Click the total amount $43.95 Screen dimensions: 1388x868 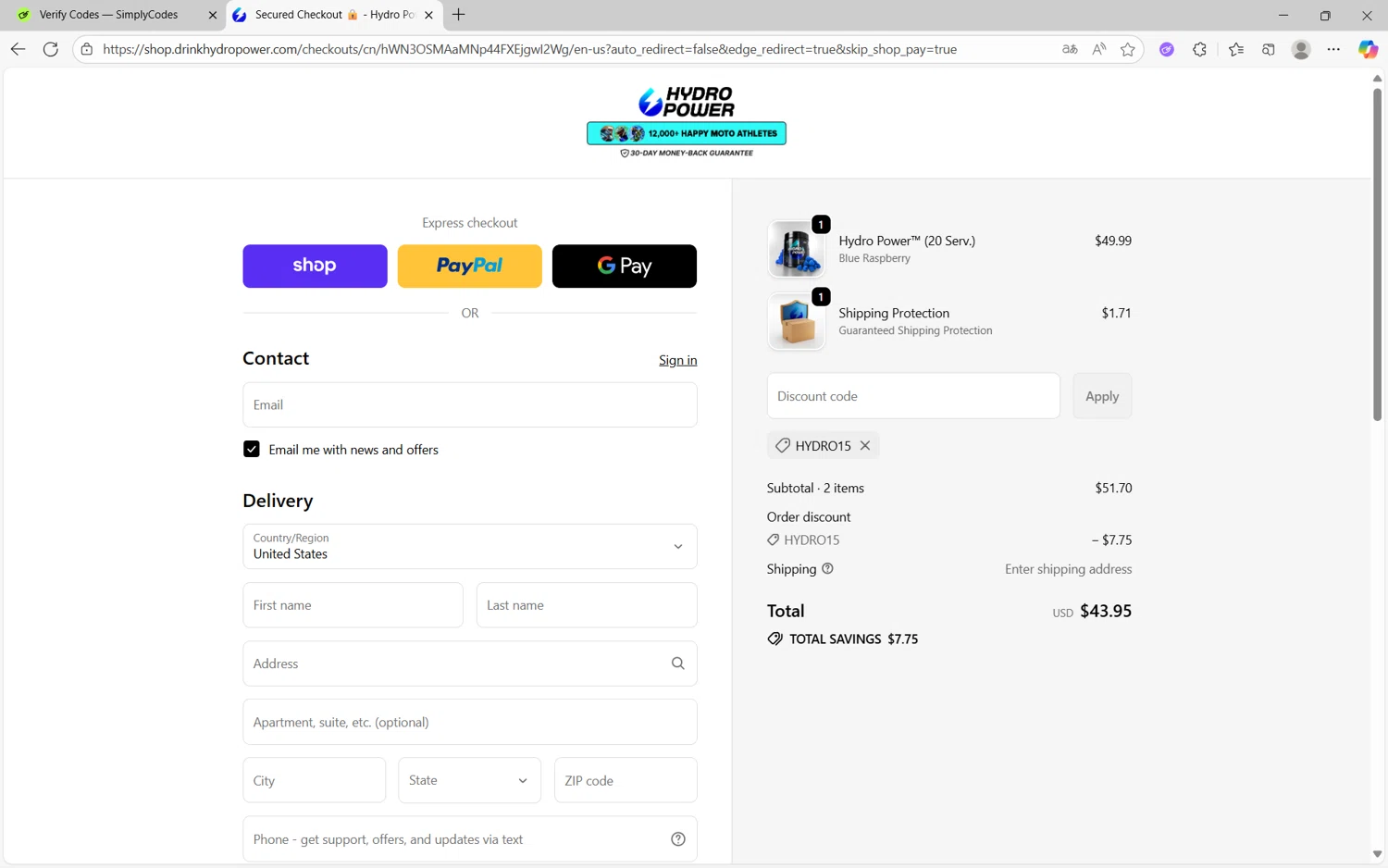point(1106,611)
